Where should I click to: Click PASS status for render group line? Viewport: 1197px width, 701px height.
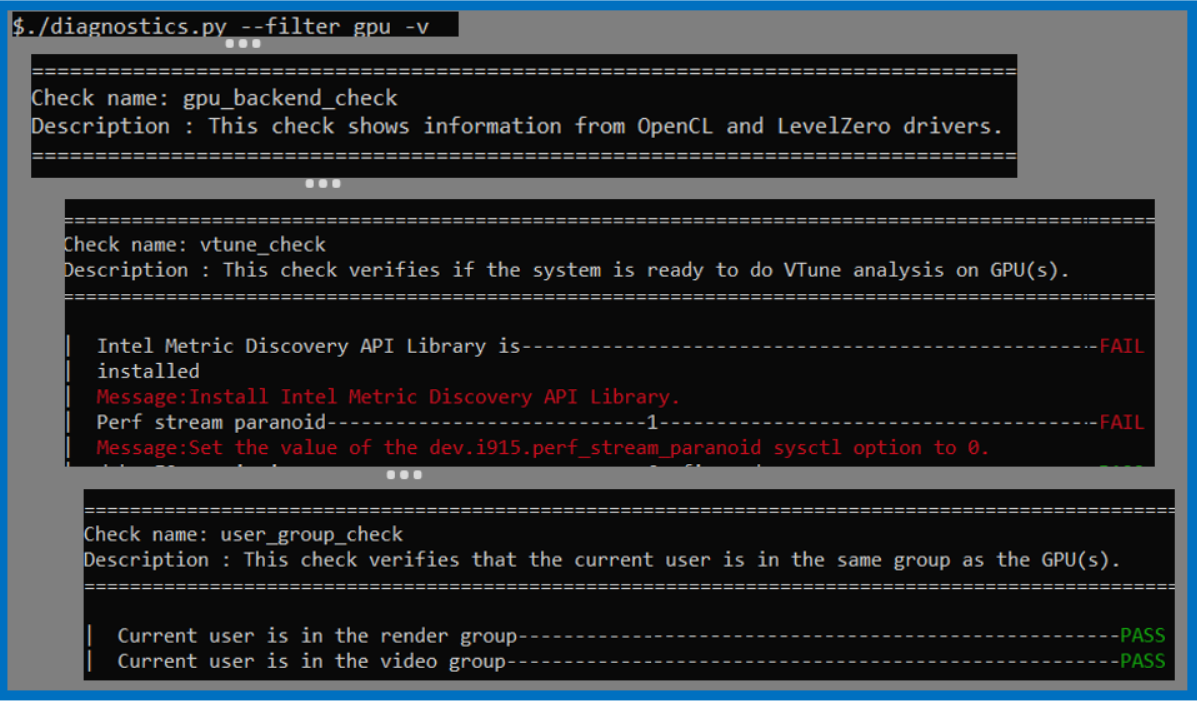pyautogui.click(x=1142, y=636)
